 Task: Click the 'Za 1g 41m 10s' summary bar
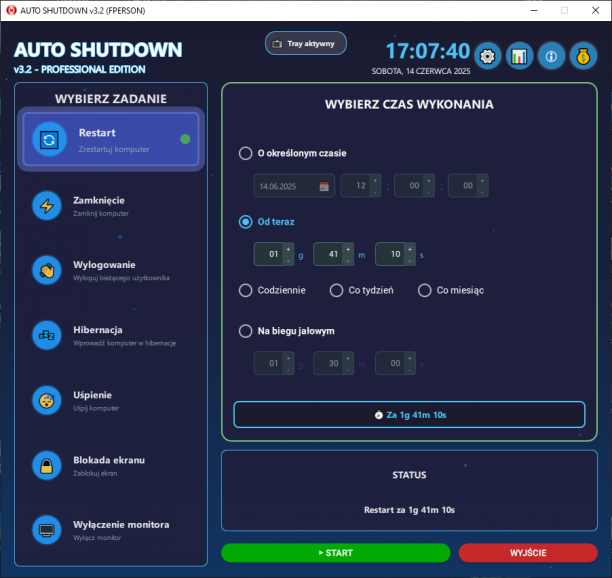tap(409, 414)
